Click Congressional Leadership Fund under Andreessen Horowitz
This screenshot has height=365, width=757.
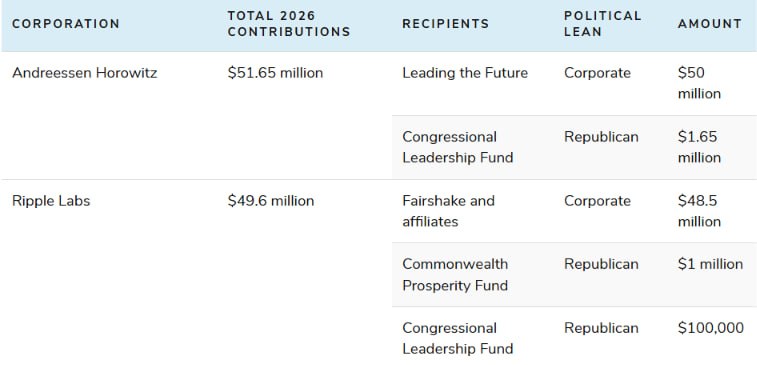(x=457, y=147)
